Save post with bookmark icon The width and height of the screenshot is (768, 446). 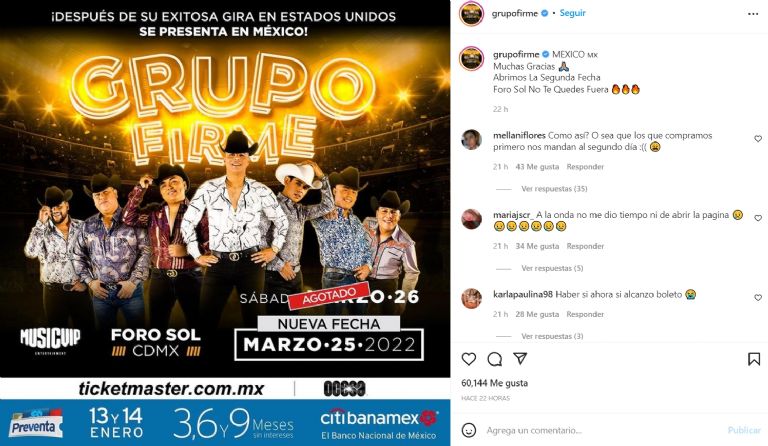coord(754,359)
